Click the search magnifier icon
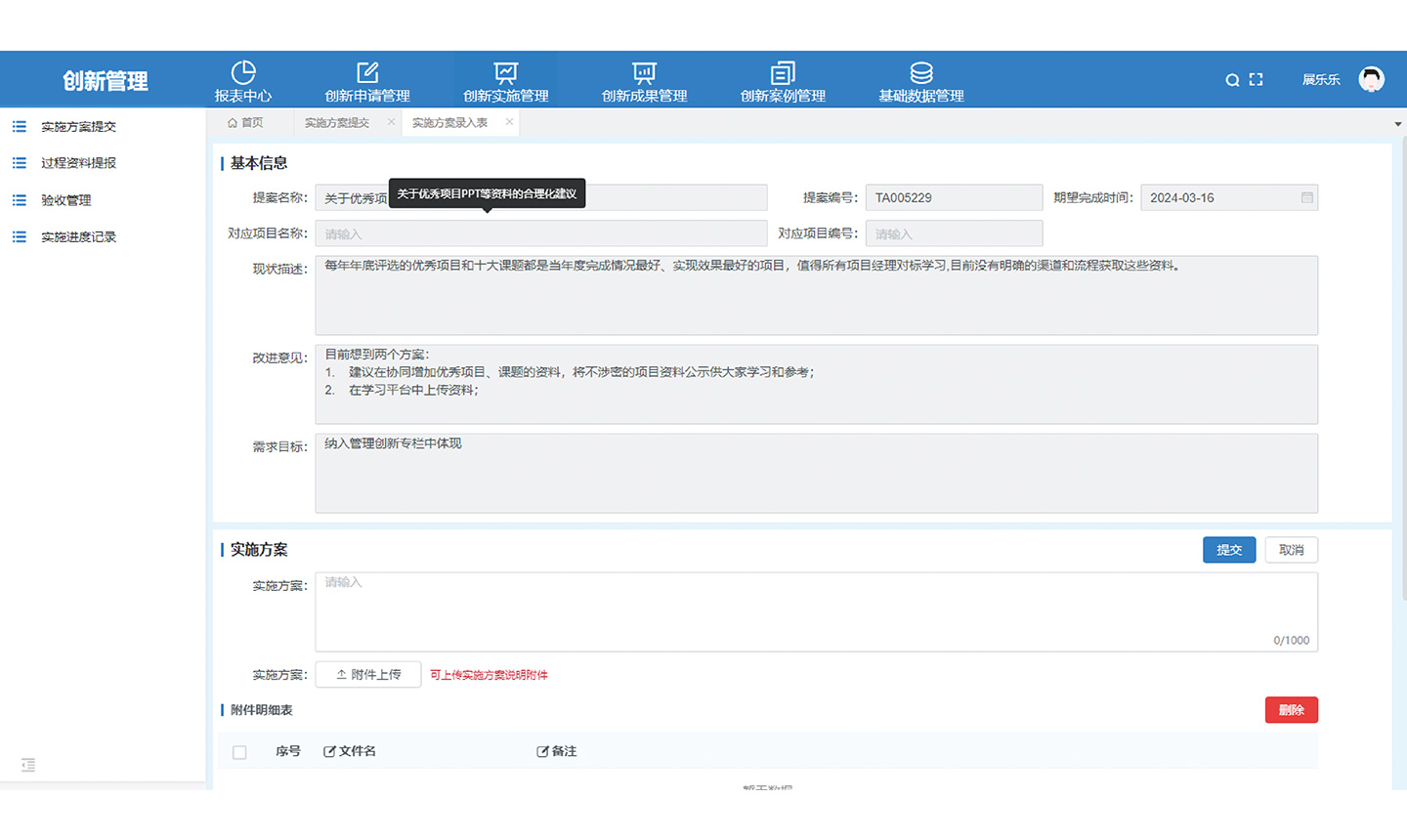Screen dimensions: 1407x840 [x=1232, y=80]
